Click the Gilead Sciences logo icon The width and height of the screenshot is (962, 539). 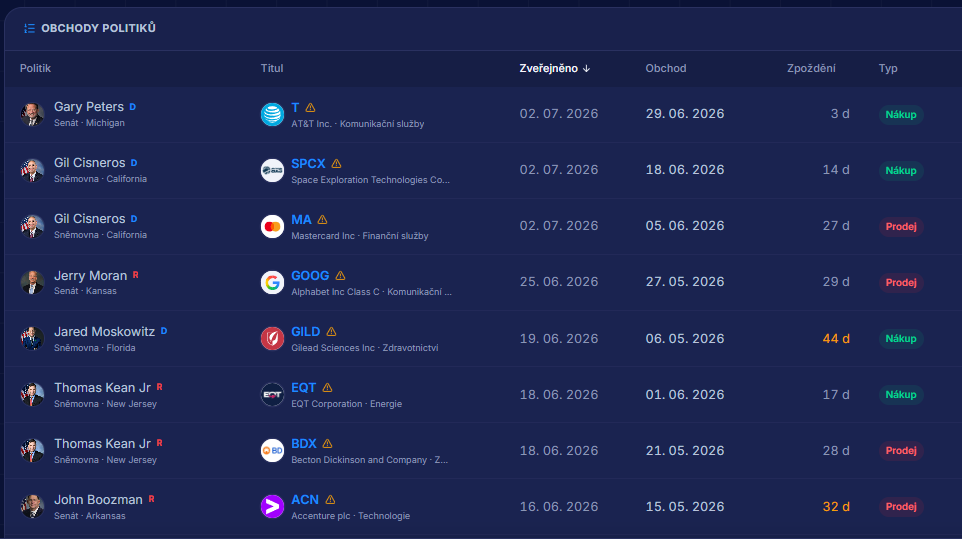272,338
